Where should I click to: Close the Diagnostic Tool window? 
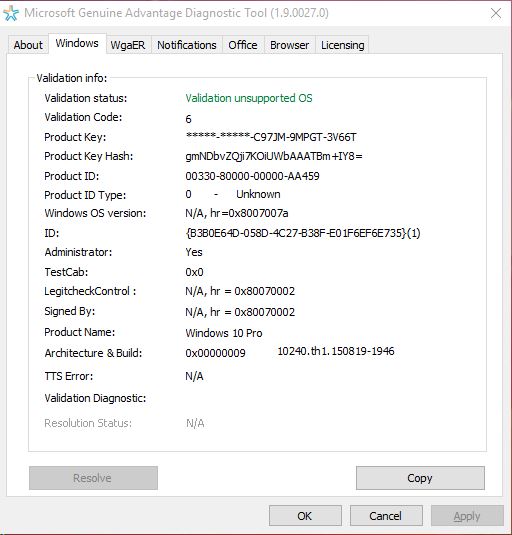tap(496, 13)
